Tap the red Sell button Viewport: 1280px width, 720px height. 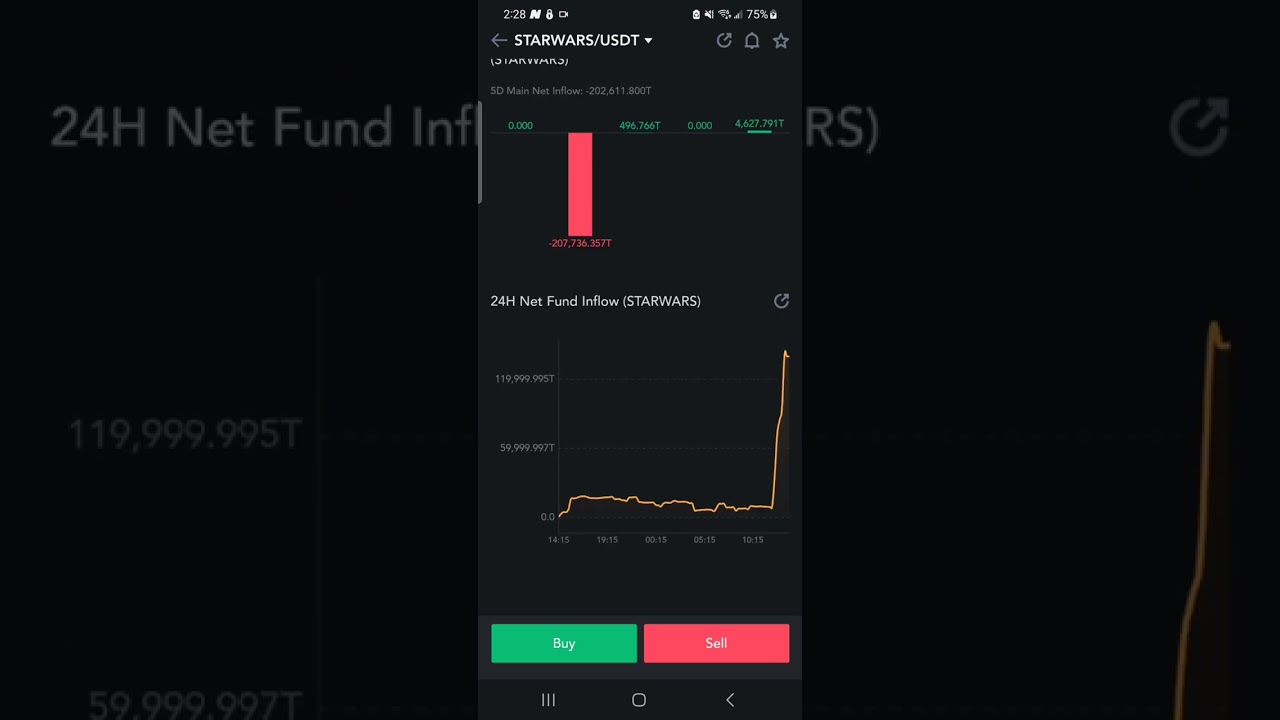coord(716,643)
